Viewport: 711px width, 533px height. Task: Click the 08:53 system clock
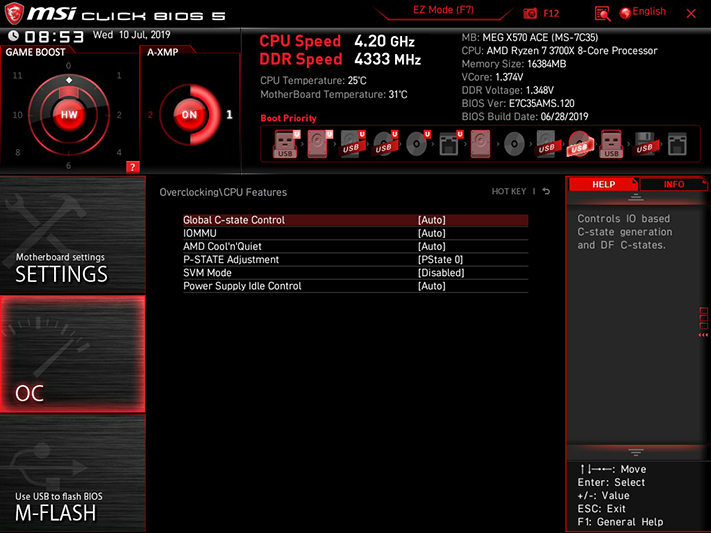click(54, 36)
